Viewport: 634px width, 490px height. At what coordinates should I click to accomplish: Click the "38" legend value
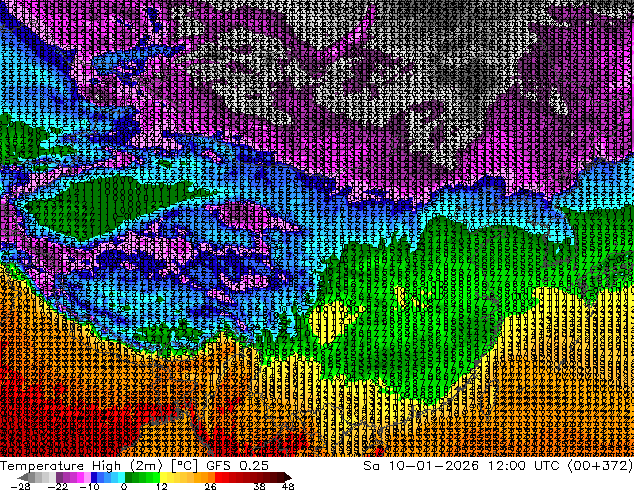(259, 486)
